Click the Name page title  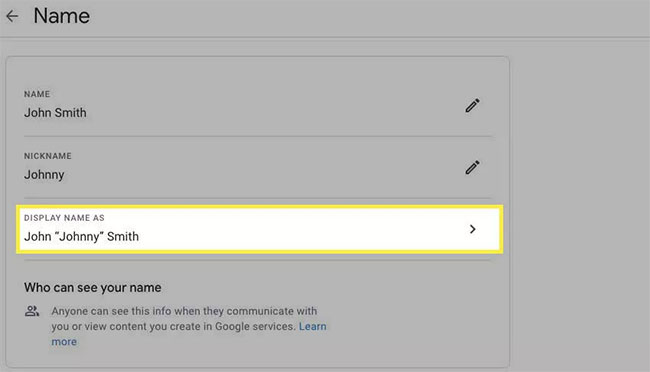61,16
